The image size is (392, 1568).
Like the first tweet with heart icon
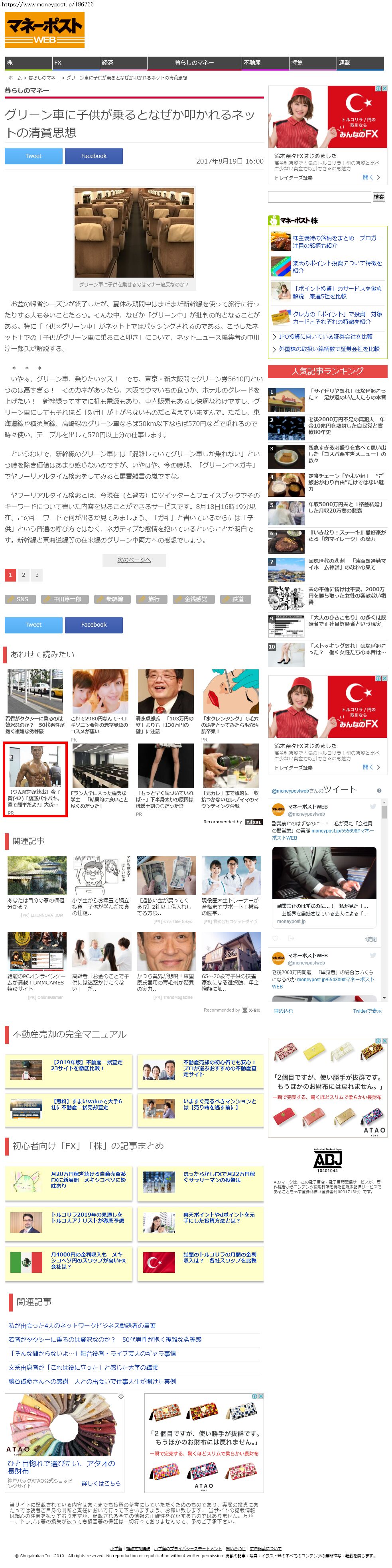click(x=275, y=939)
